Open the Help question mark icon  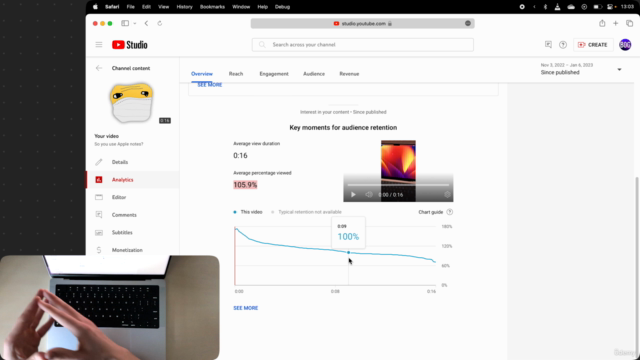click(563, 45)
